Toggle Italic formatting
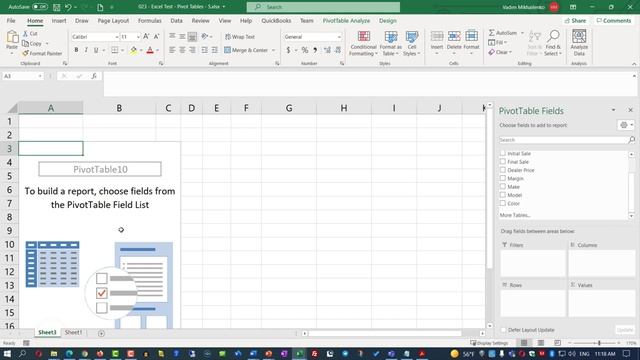The image size is (640, 360). (x=86, y=50)
